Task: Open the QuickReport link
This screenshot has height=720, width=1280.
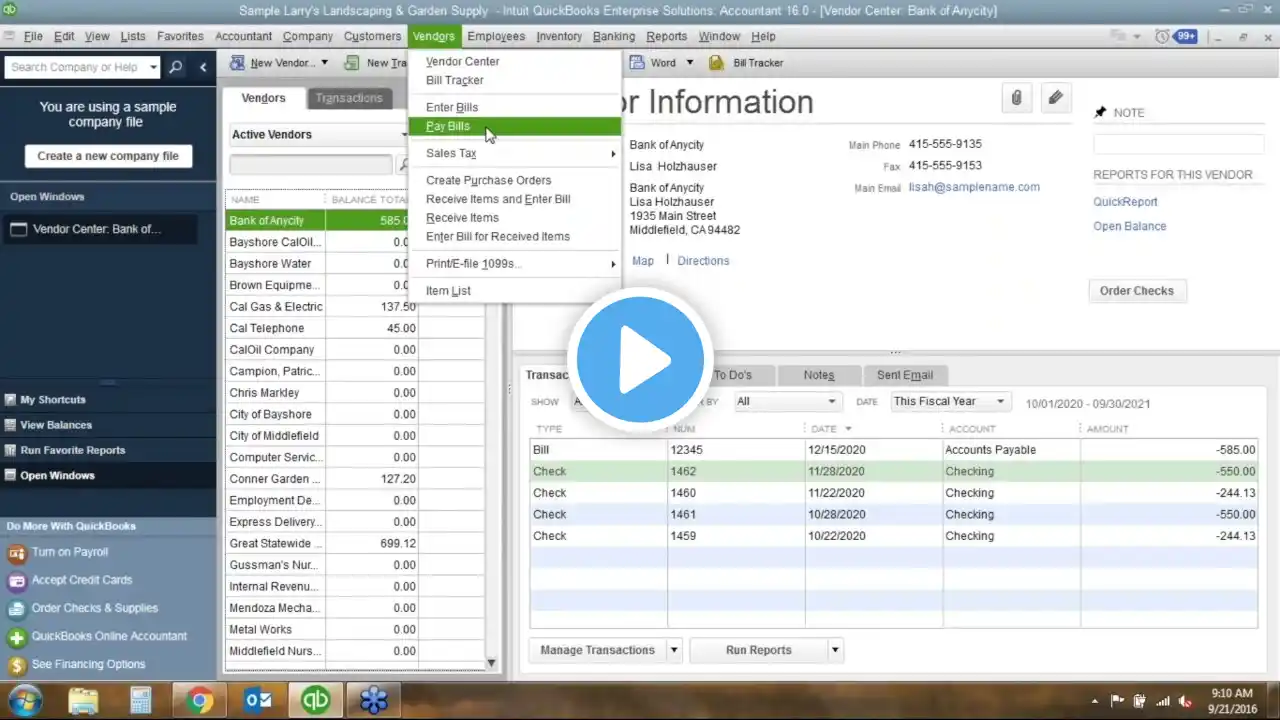Action: pyautogui.click(x=1125, y=202)
